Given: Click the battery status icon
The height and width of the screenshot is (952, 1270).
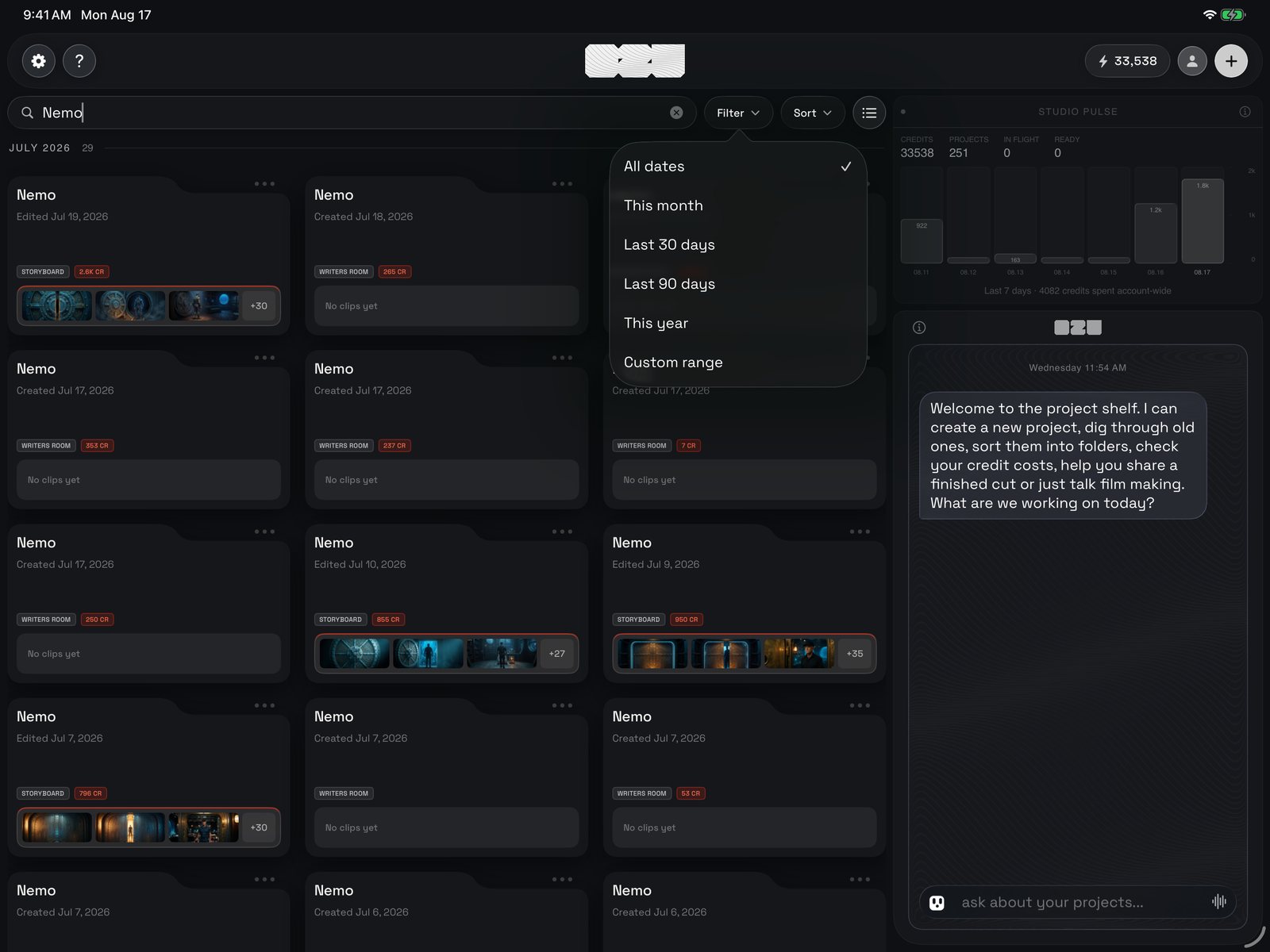Looking at the screenshot, I should point(1233,15).
